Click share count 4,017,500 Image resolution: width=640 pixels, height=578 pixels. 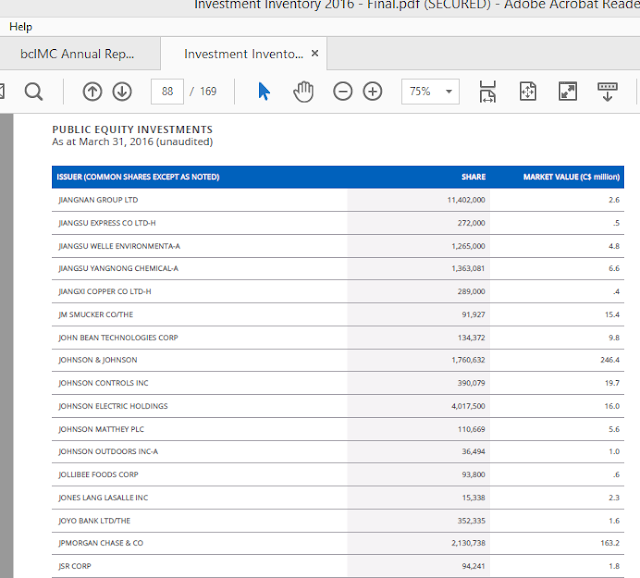click(468, 406)
